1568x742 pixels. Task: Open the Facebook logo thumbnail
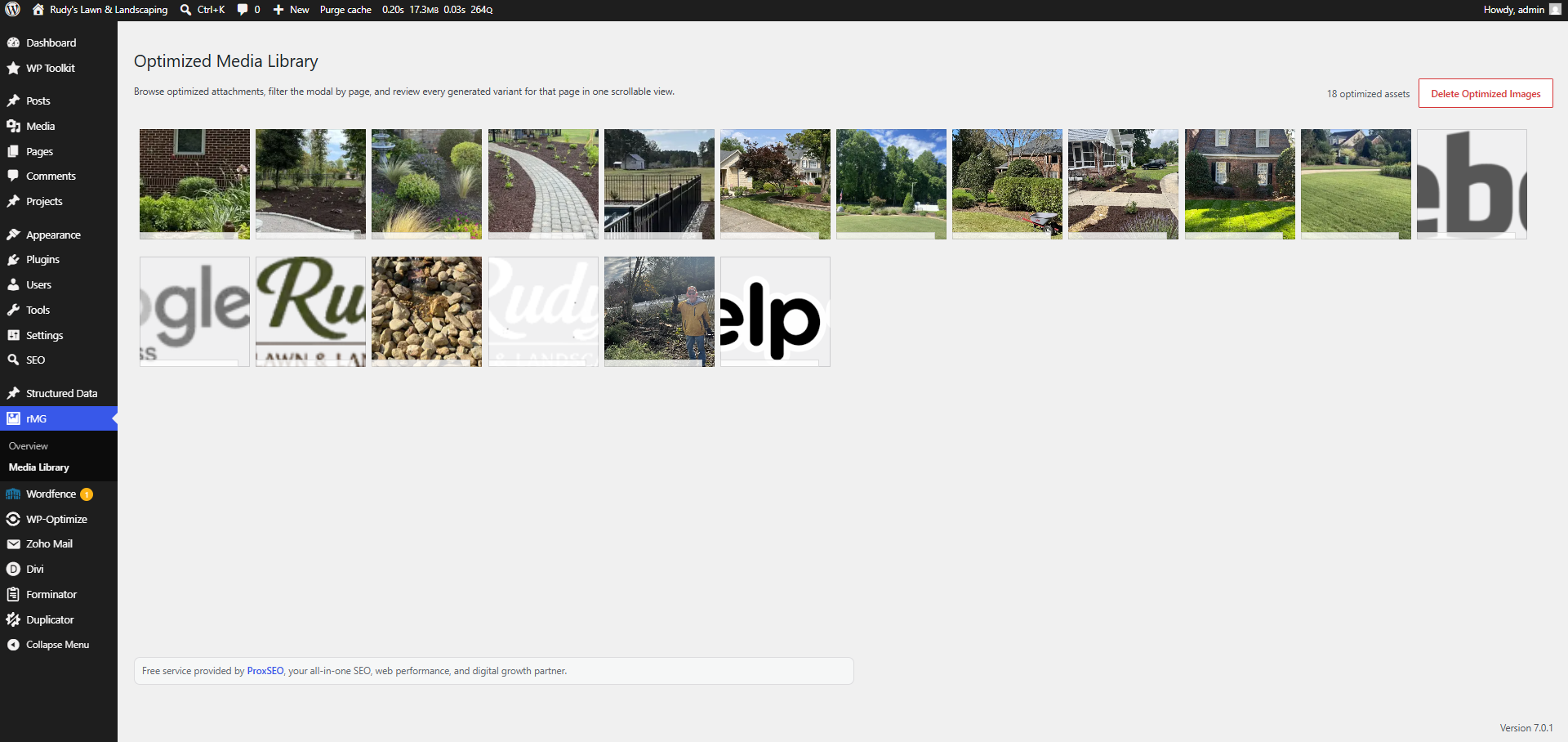click(1472, 184)
